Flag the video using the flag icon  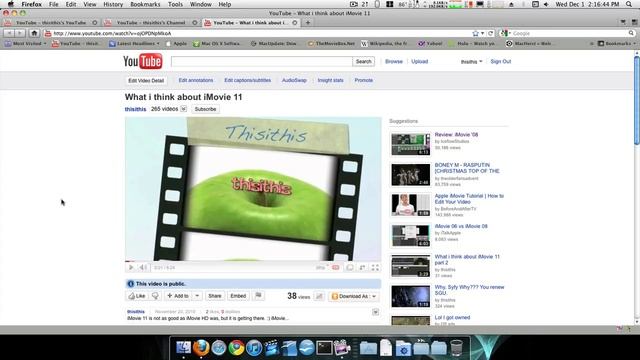point(258,296)
